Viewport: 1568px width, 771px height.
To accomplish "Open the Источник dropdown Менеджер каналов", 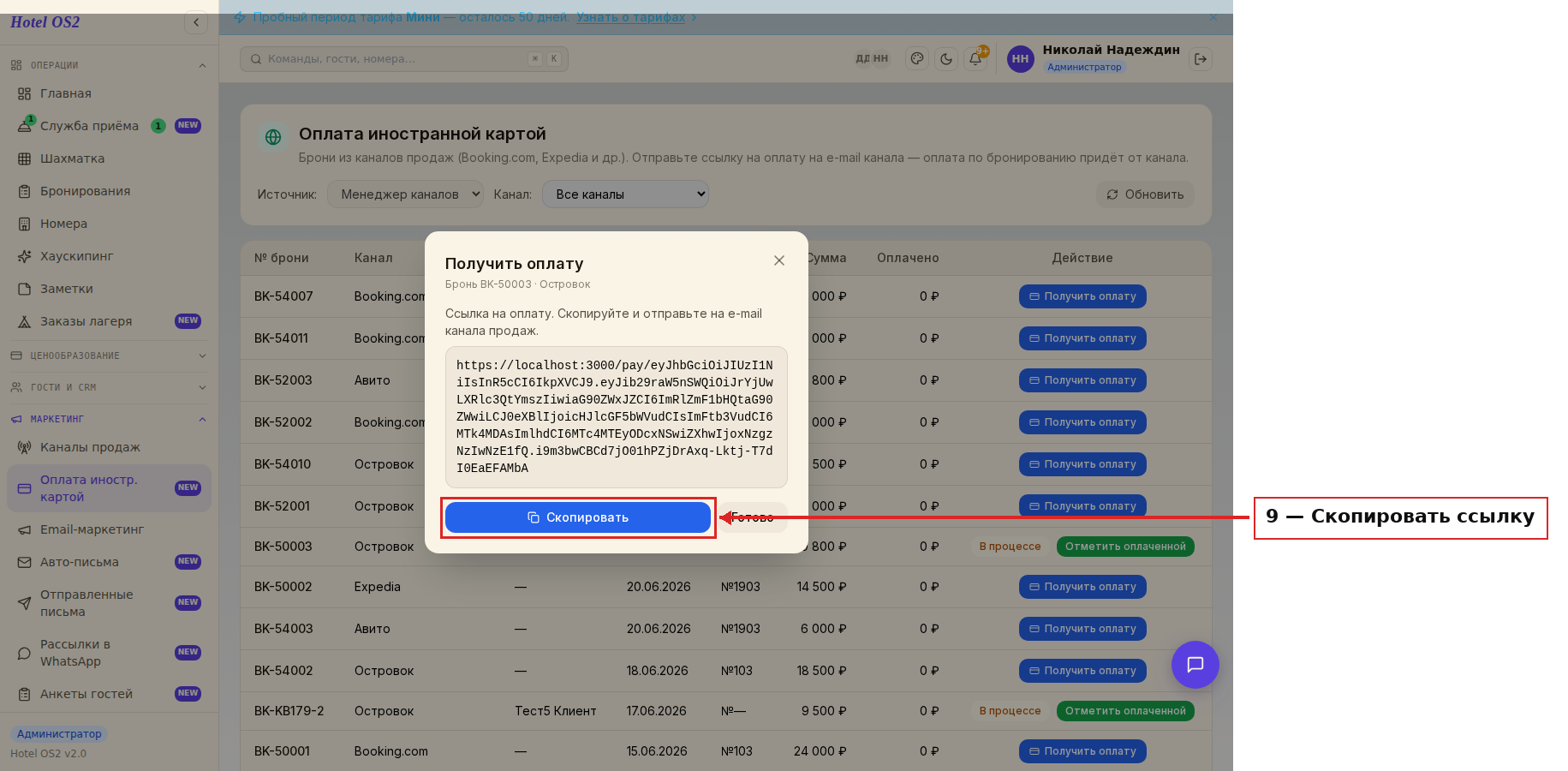I will tap(405, 194).
